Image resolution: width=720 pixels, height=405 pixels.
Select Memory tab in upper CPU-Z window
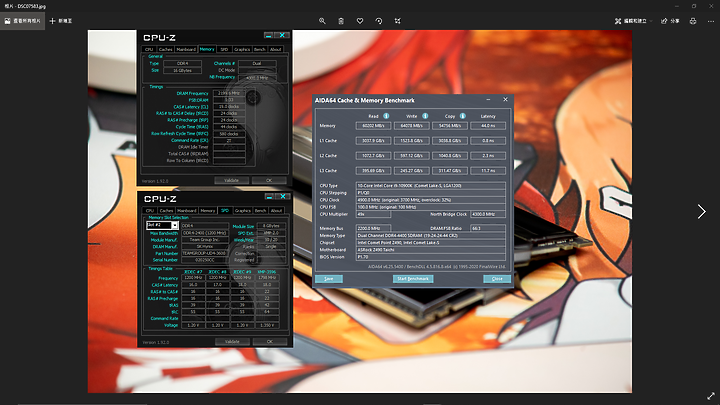tap(207, 49)
